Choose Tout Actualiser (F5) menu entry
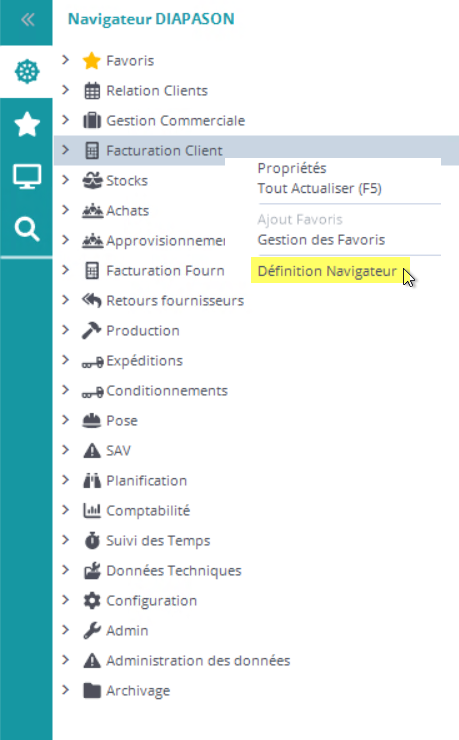459x740 pixels. 319,188
